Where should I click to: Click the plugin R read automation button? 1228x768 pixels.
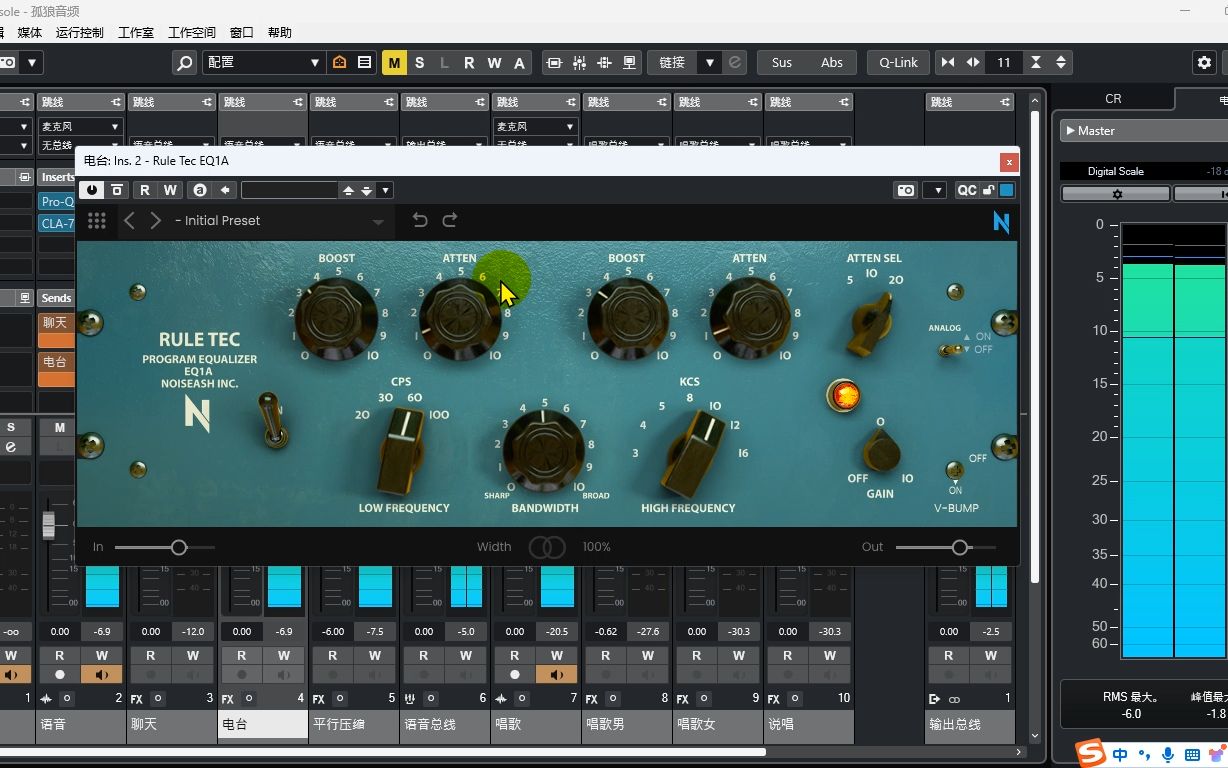coord(145,190)
